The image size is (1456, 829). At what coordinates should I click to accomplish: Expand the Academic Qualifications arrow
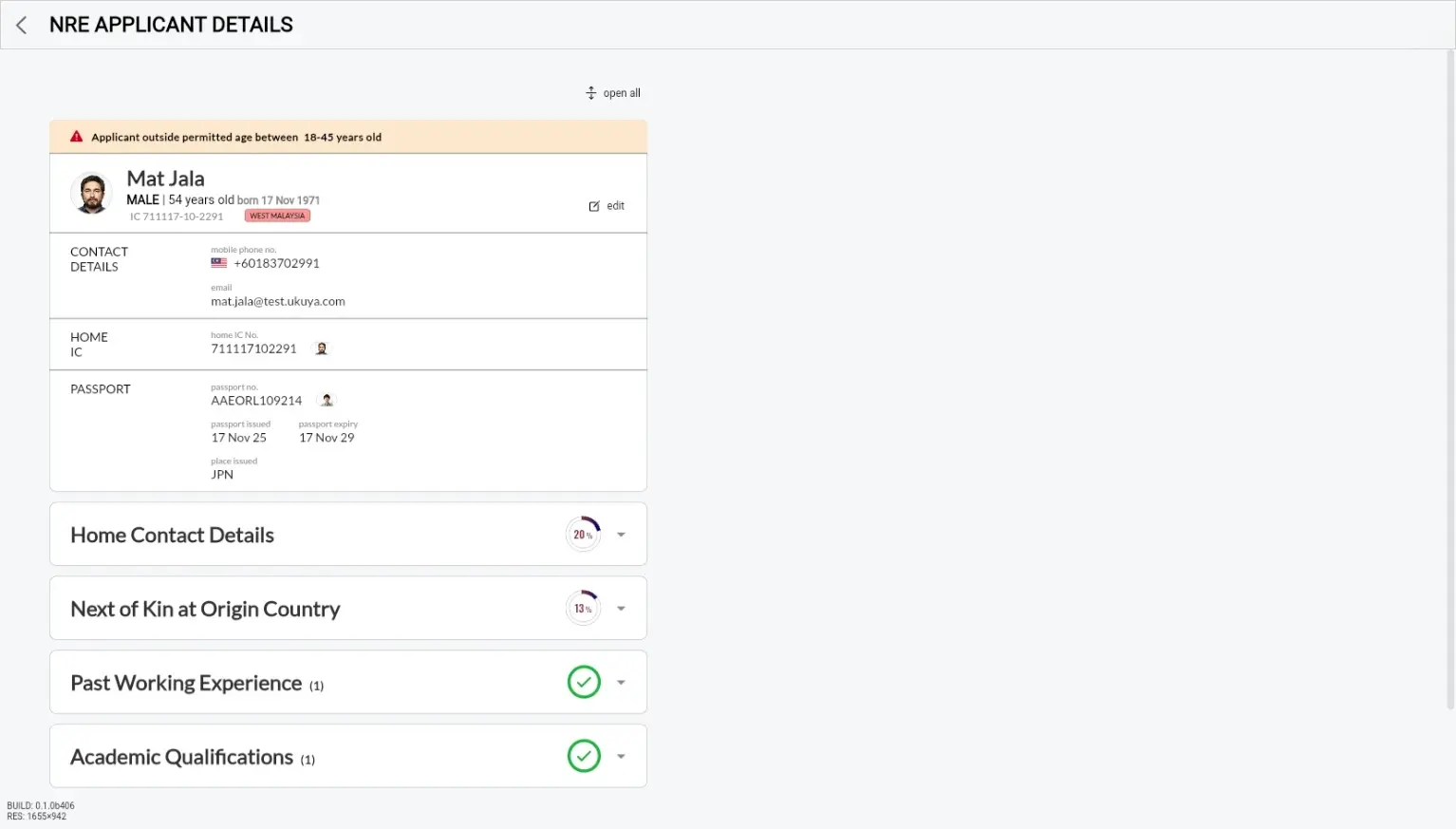pyautogui.click(x=621, y=757)
